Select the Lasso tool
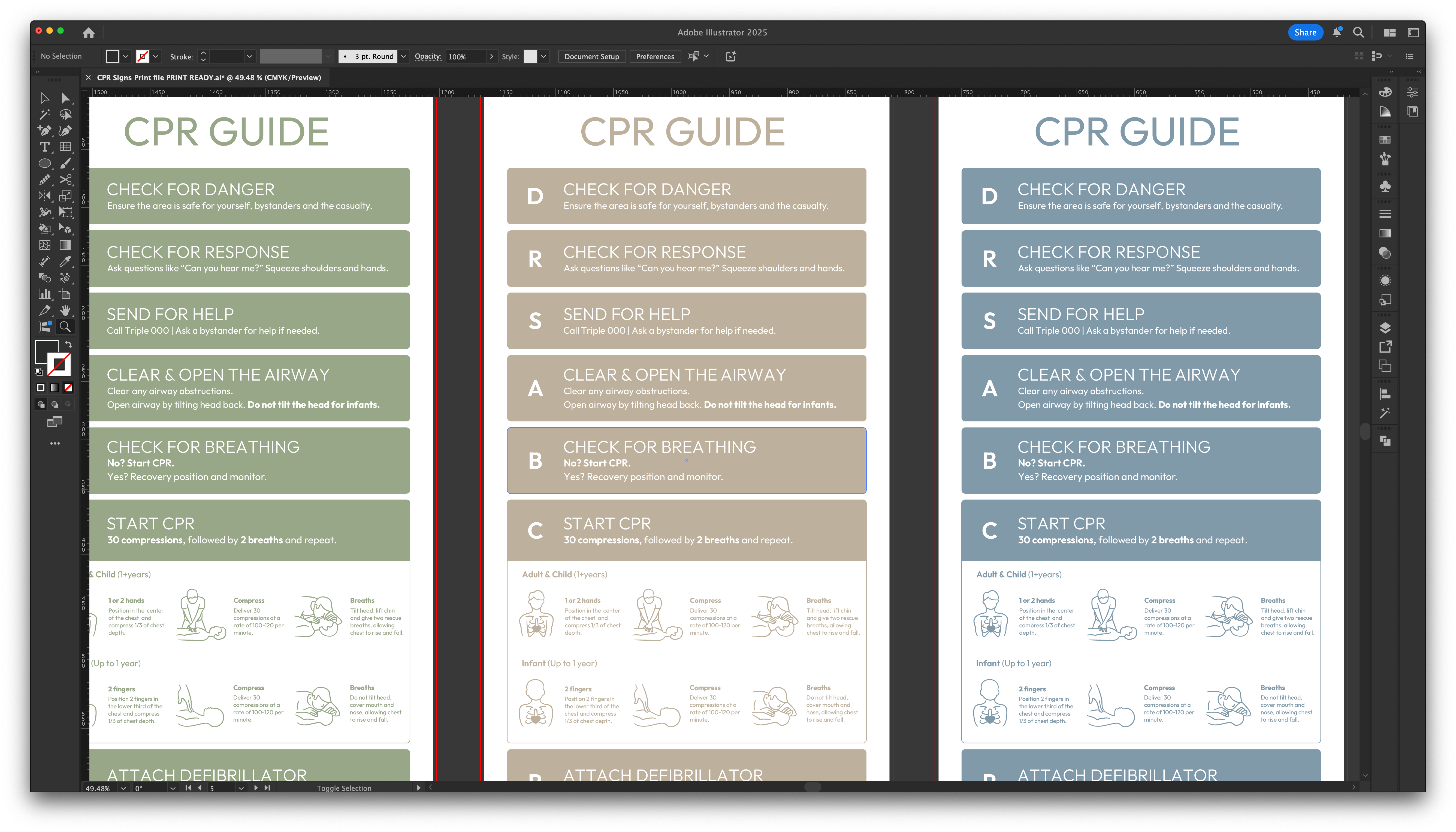Image resolution: width=1456 pixels, height=832 pixels. point(65,114)
